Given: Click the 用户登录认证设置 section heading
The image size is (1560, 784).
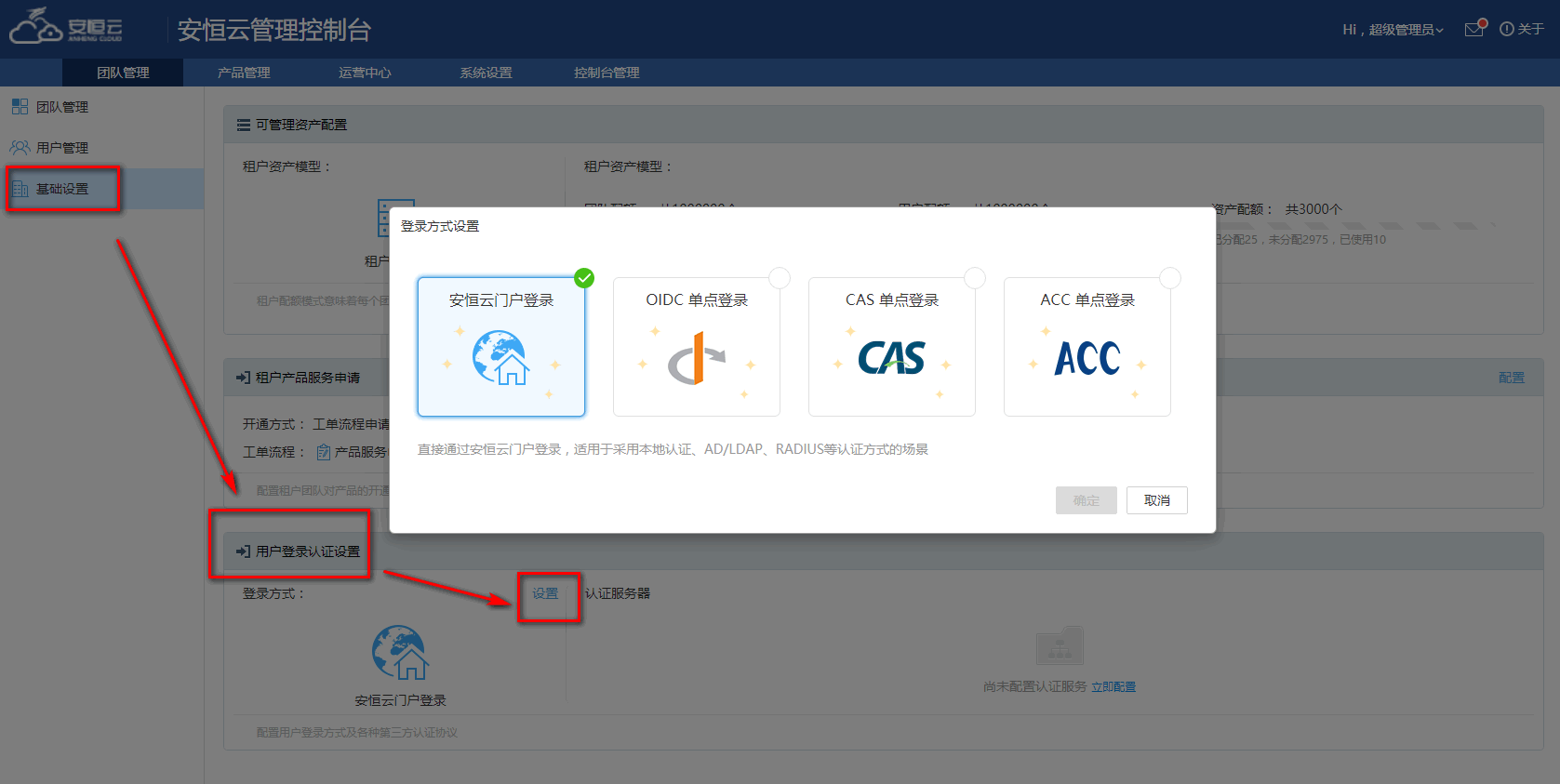Looking at the screenshot, I should point(308,551).
